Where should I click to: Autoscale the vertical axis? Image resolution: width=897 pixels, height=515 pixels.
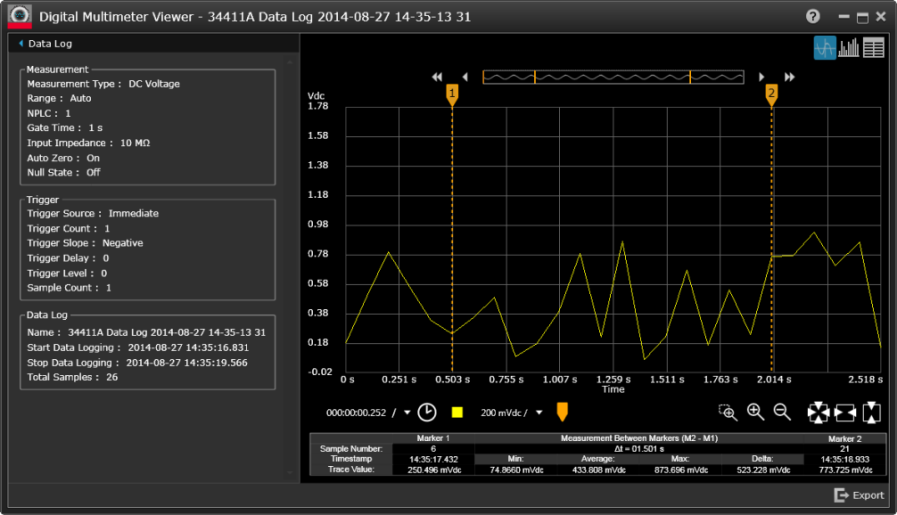coord(871,412)
